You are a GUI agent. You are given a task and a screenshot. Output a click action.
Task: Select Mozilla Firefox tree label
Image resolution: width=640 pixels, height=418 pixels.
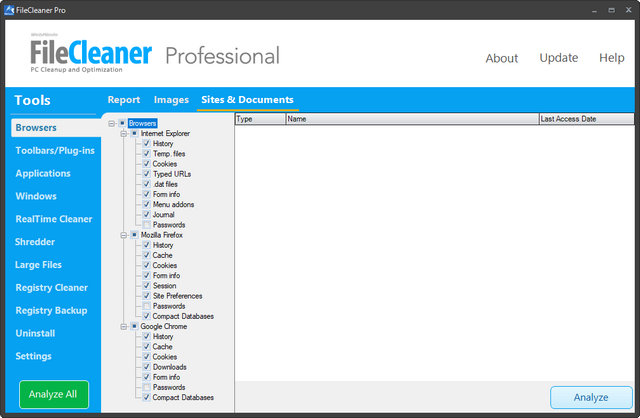[162, 235]
